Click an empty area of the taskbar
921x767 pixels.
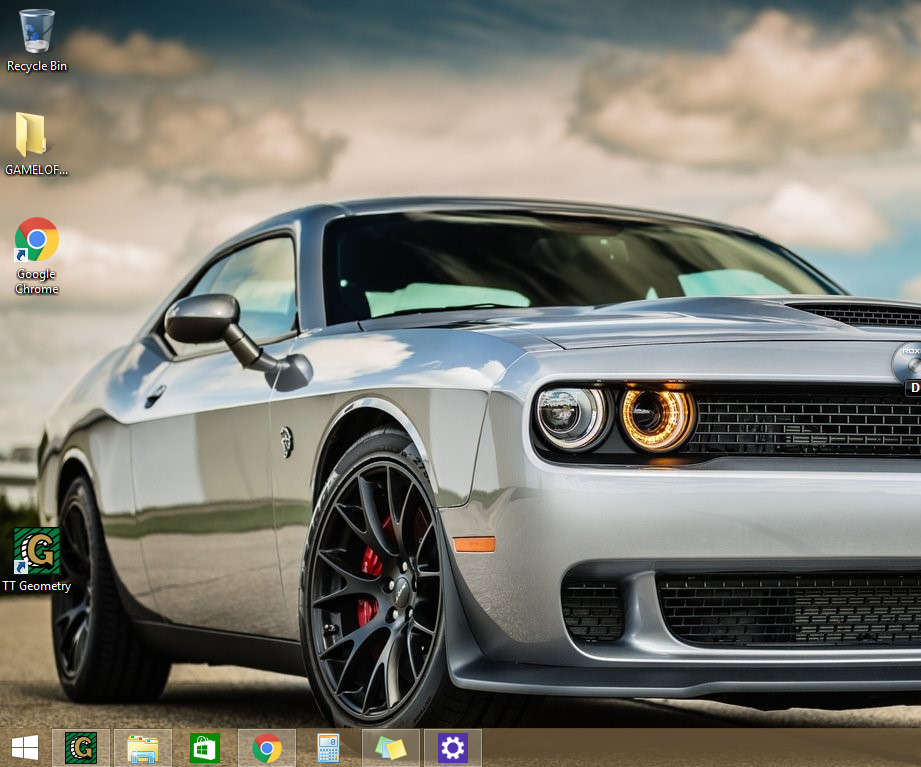[650, 747]
